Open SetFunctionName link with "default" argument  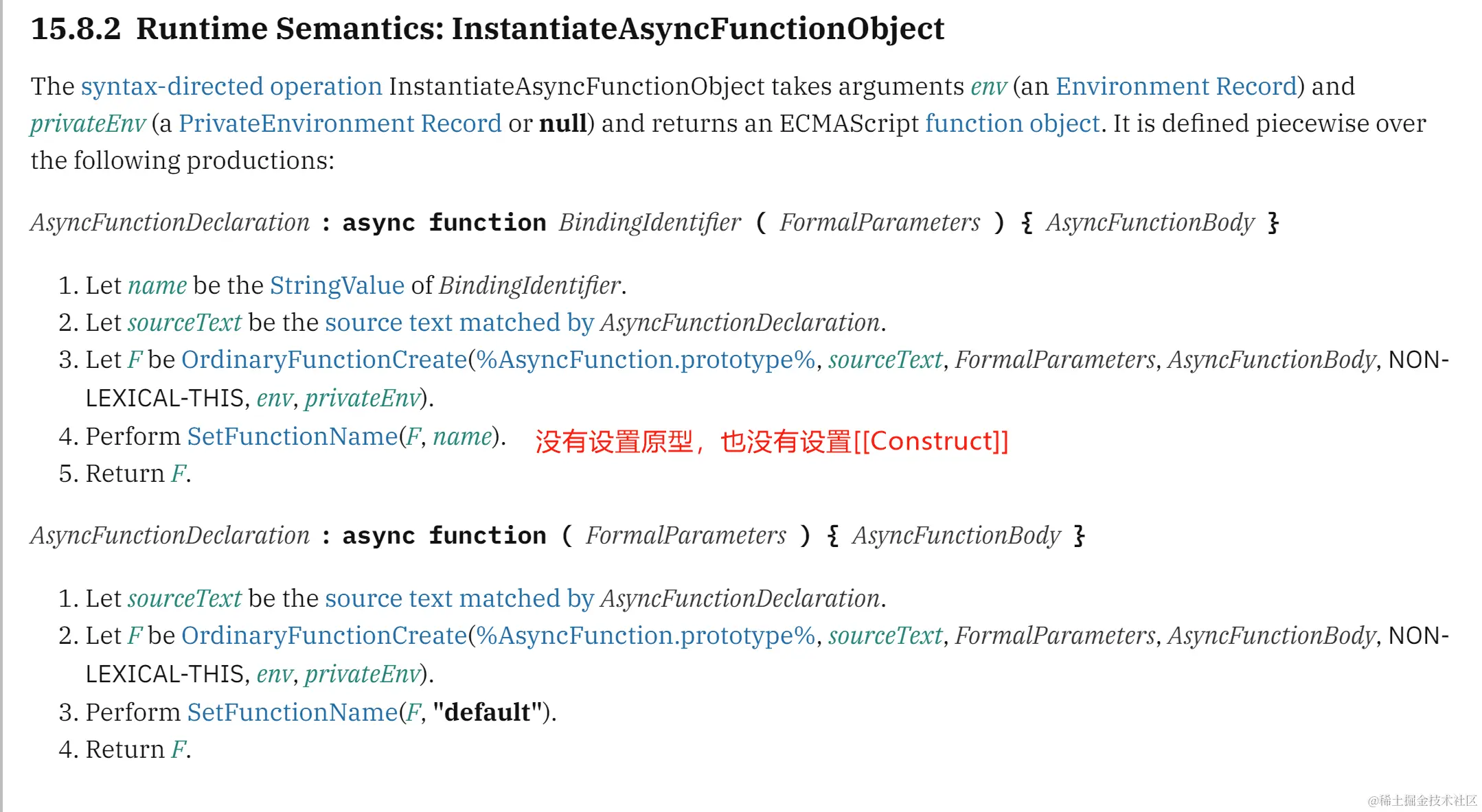293,712
